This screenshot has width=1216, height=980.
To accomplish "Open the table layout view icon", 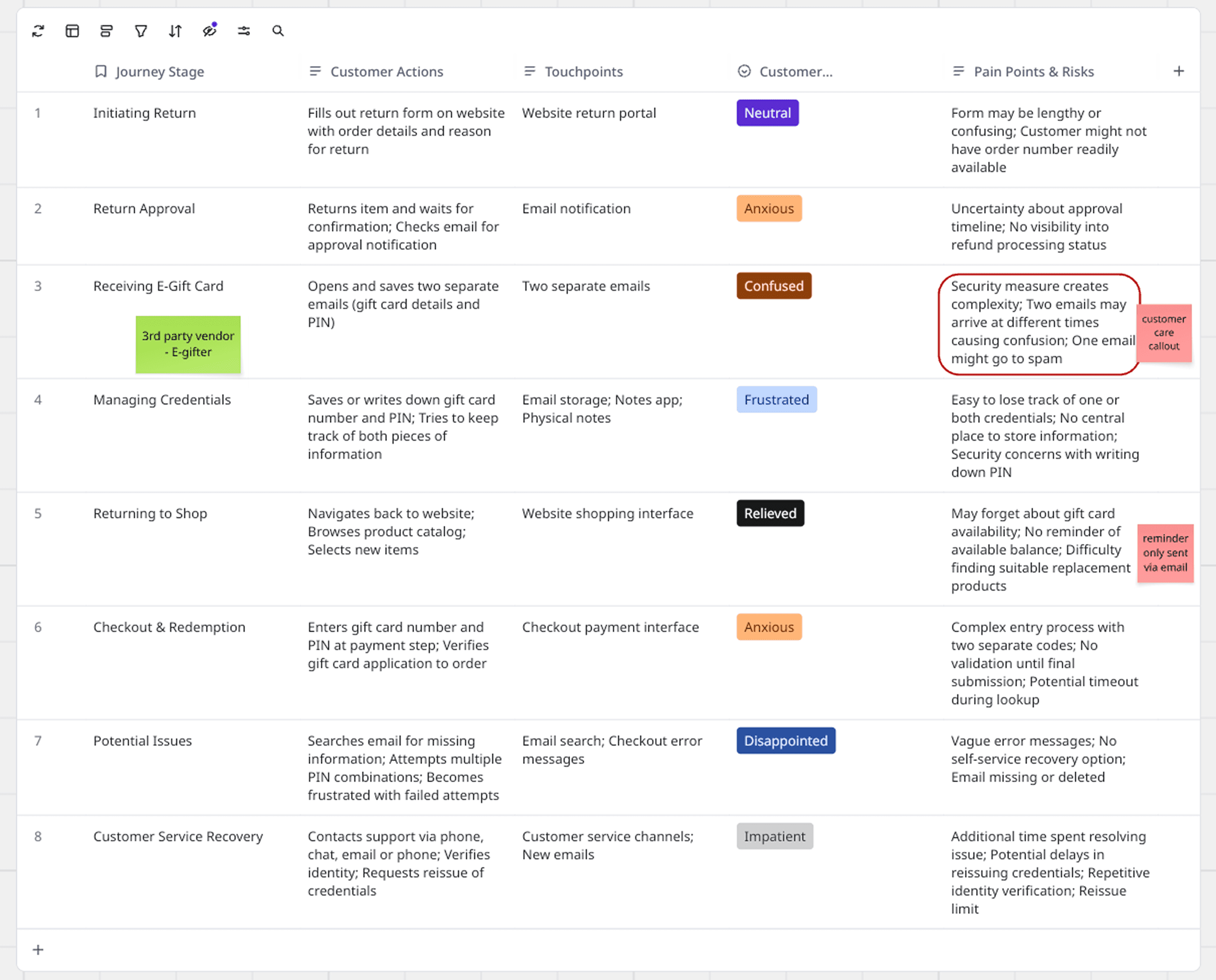I will tap(72, 31).
